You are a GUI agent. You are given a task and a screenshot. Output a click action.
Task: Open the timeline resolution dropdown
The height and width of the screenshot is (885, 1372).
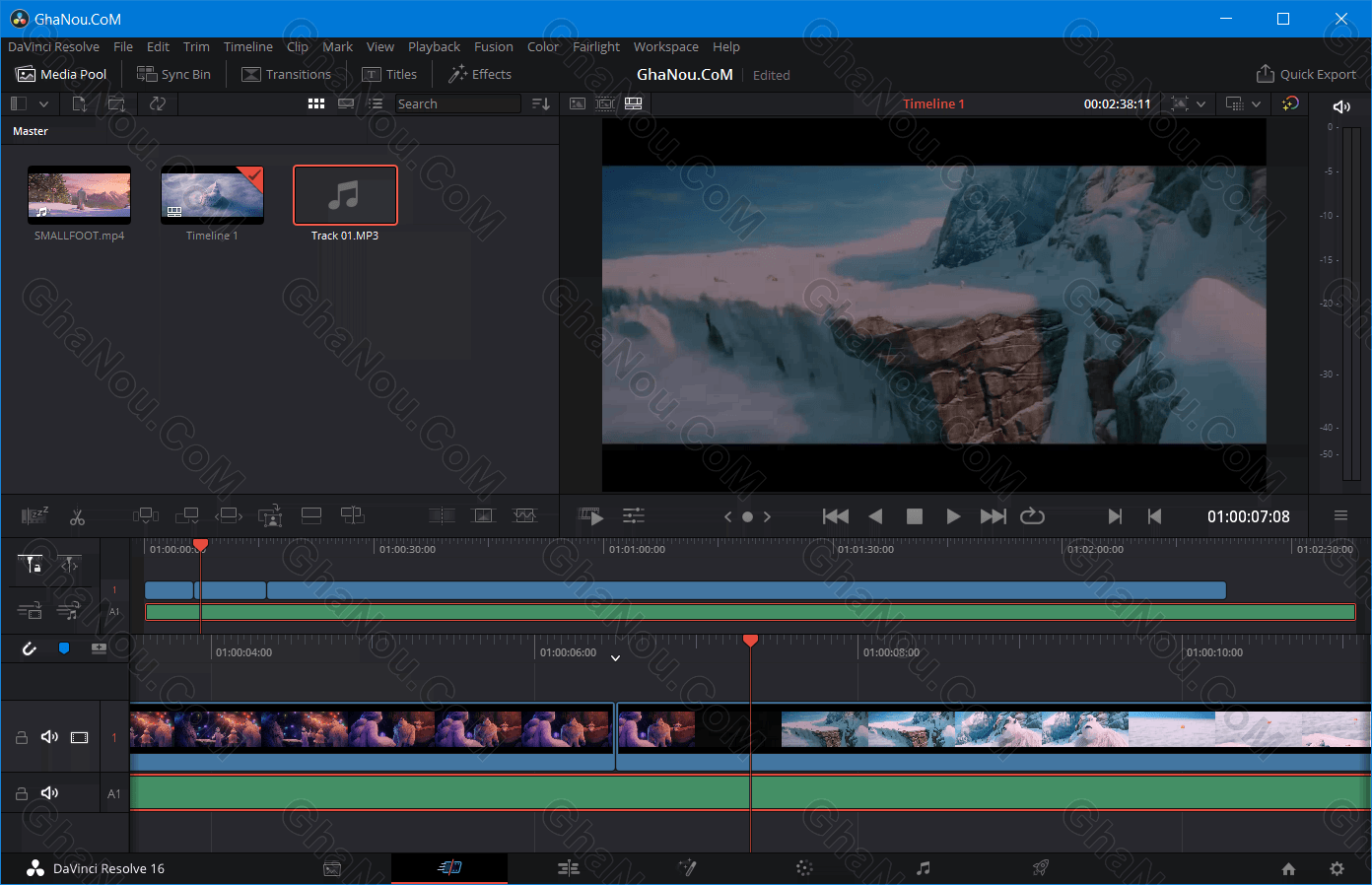click(x=1256, y=103)
